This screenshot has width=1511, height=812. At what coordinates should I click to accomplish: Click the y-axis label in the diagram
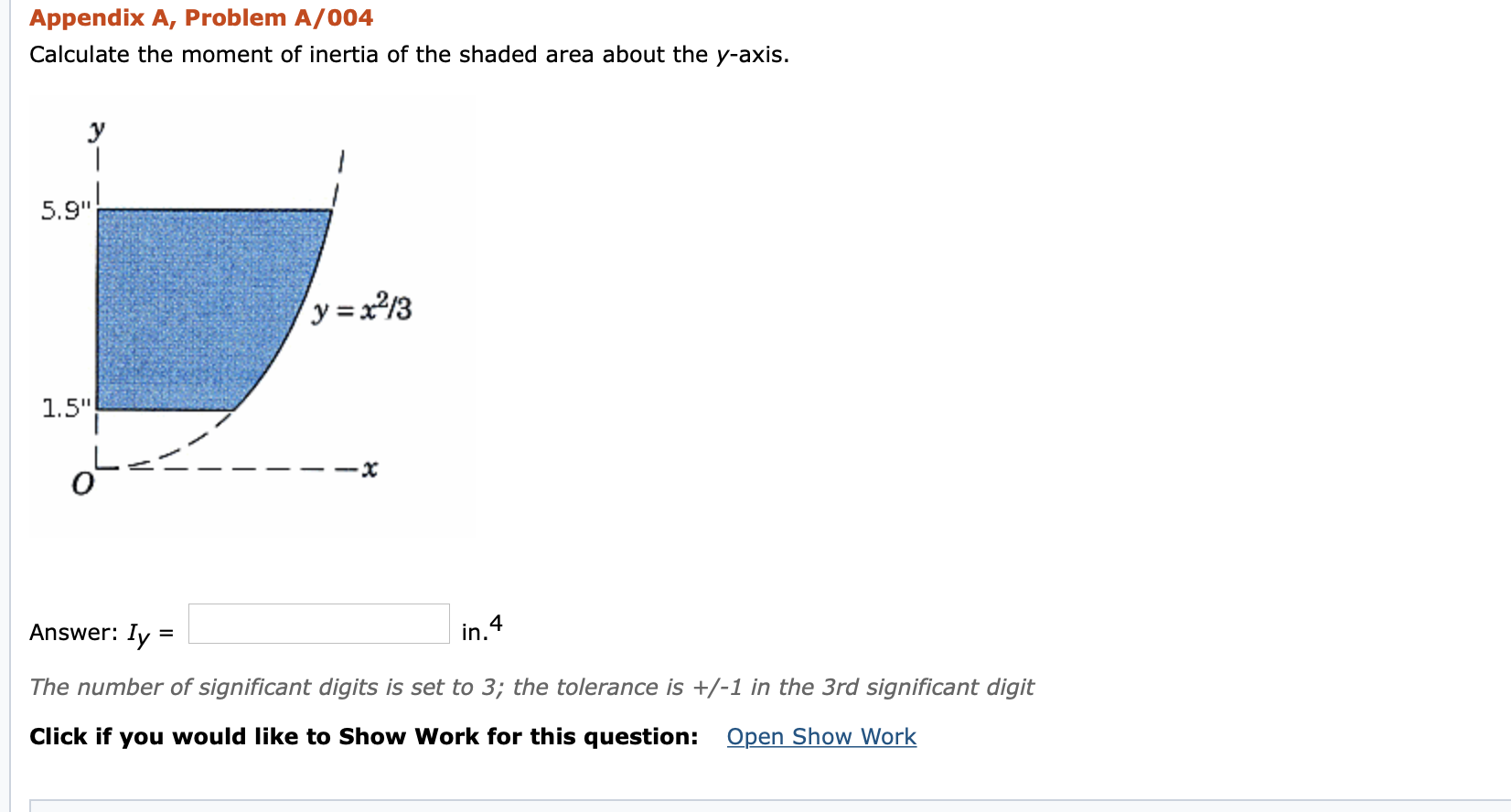(x=96, y=128)
